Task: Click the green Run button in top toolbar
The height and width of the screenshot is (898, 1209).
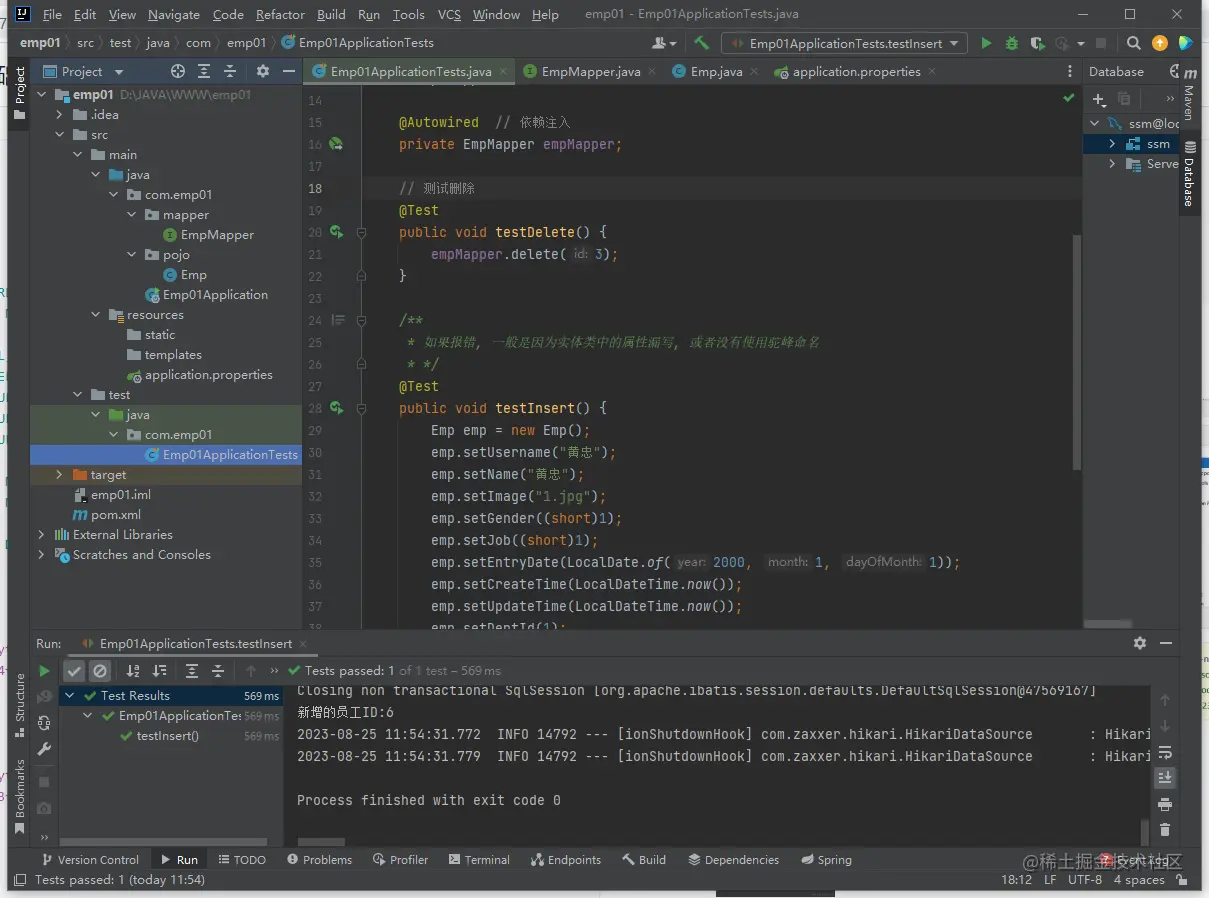Action: [x=986, y=43]
